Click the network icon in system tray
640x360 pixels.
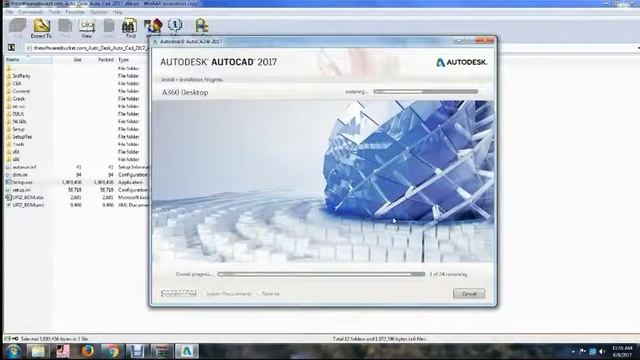pyautogui.click(x=593, y=351)
